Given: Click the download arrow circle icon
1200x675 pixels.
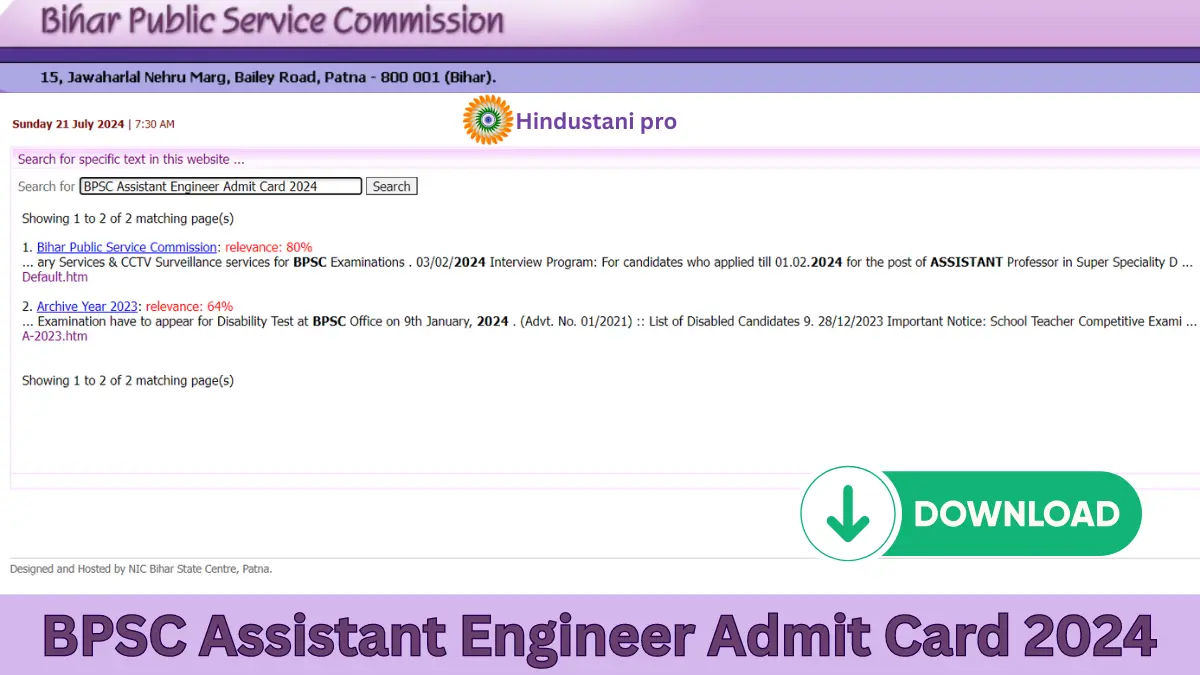Looking at the screenshot, I should [848, 514].
